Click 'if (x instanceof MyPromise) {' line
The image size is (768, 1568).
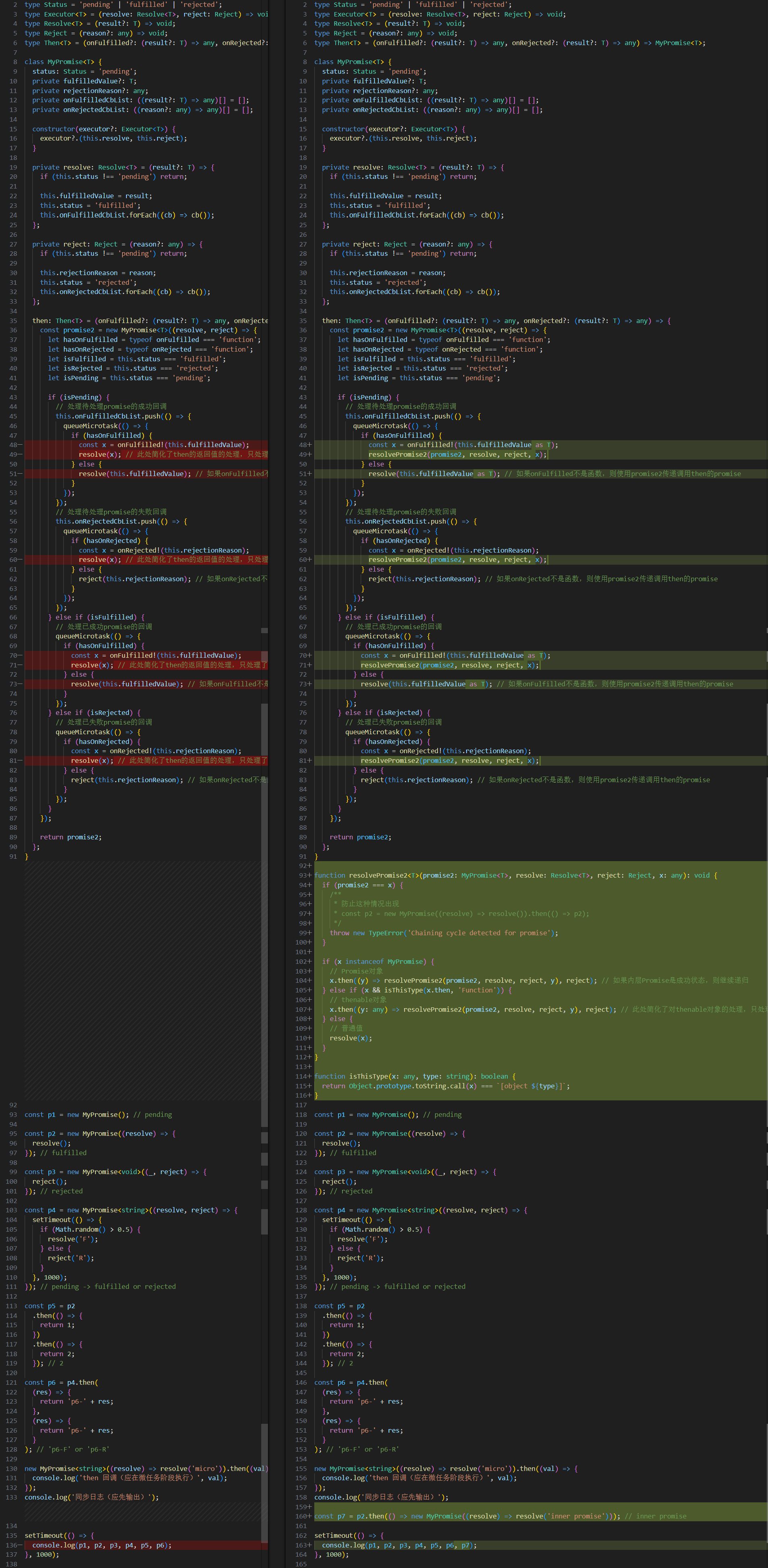378,961
